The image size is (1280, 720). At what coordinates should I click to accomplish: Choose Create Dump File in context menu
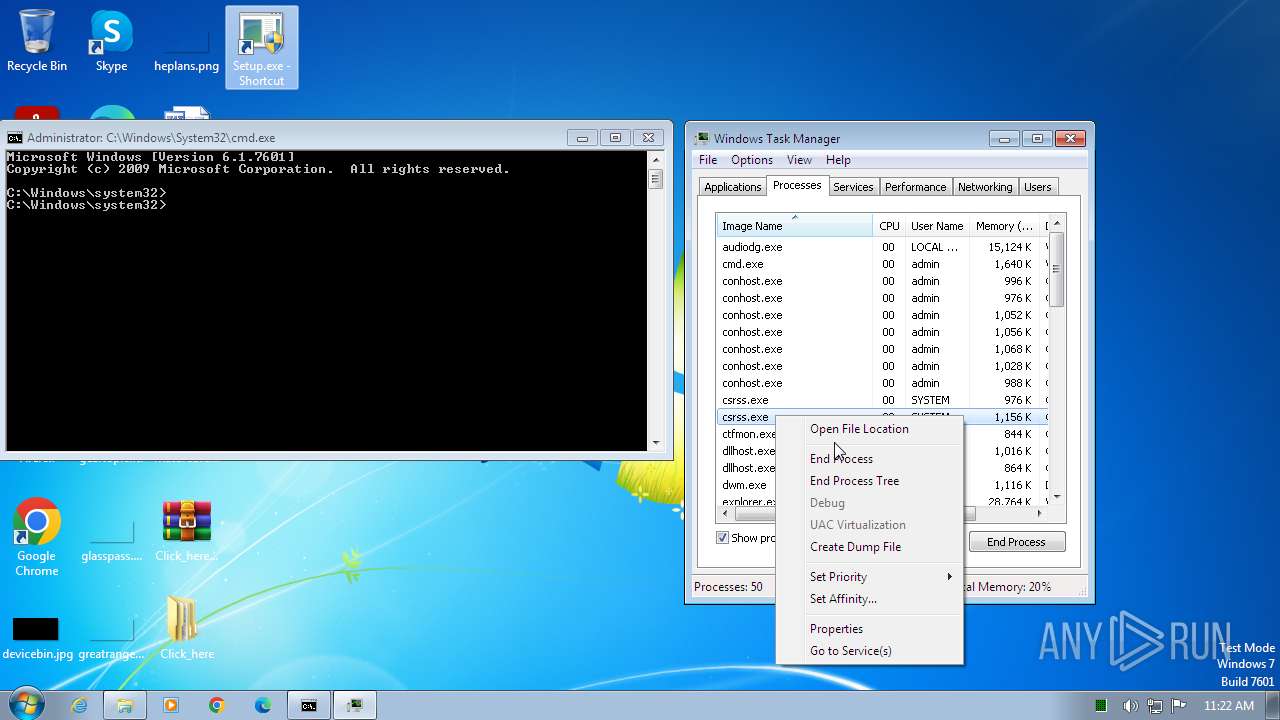click(869, 547)
